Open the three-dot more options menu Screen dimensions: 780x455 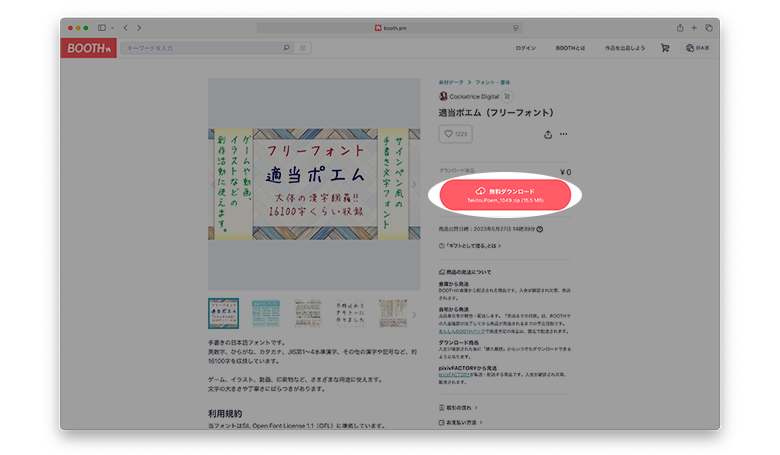click(x=563, y=134)
